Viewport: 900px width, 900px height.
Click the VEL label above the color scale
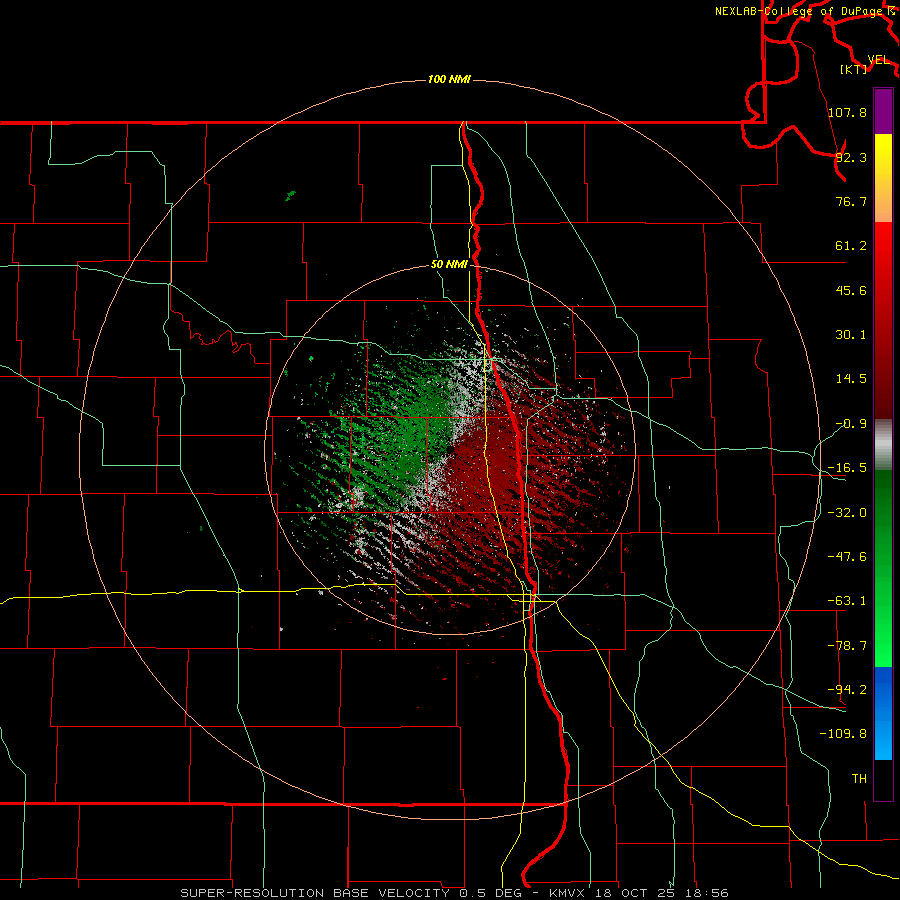(x=878, y=60)
